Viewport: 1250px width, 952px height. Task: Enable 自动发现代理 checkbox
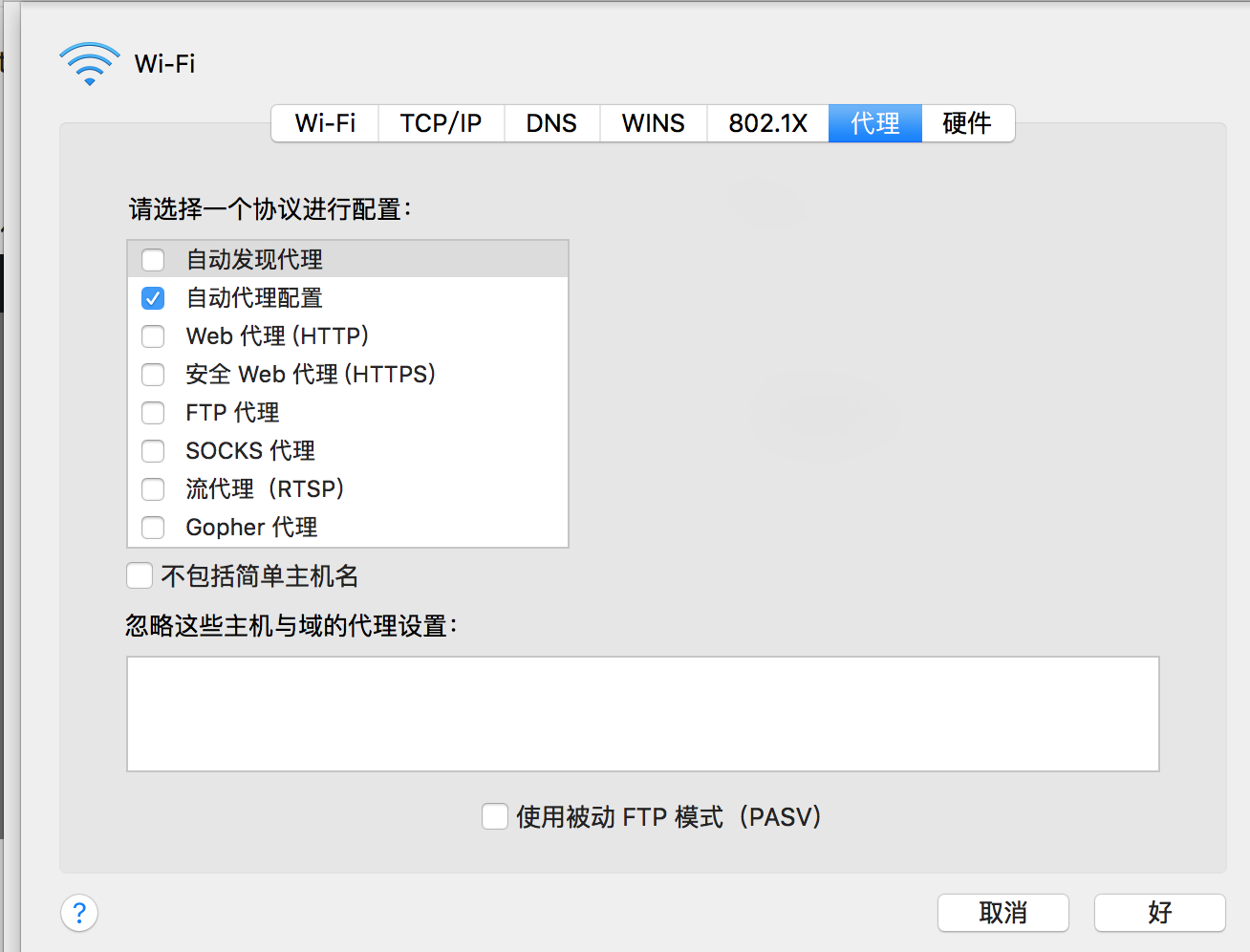pyautogui.click(x=153, y=260)
